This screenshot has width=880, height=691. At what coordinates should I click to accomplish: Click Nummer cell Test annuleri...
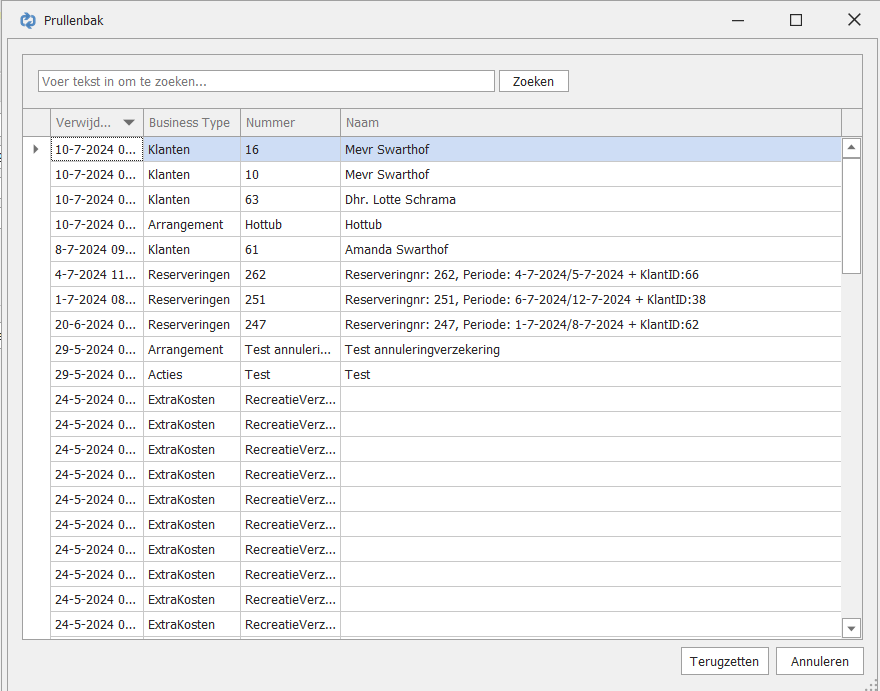click(x=290, y=350)
